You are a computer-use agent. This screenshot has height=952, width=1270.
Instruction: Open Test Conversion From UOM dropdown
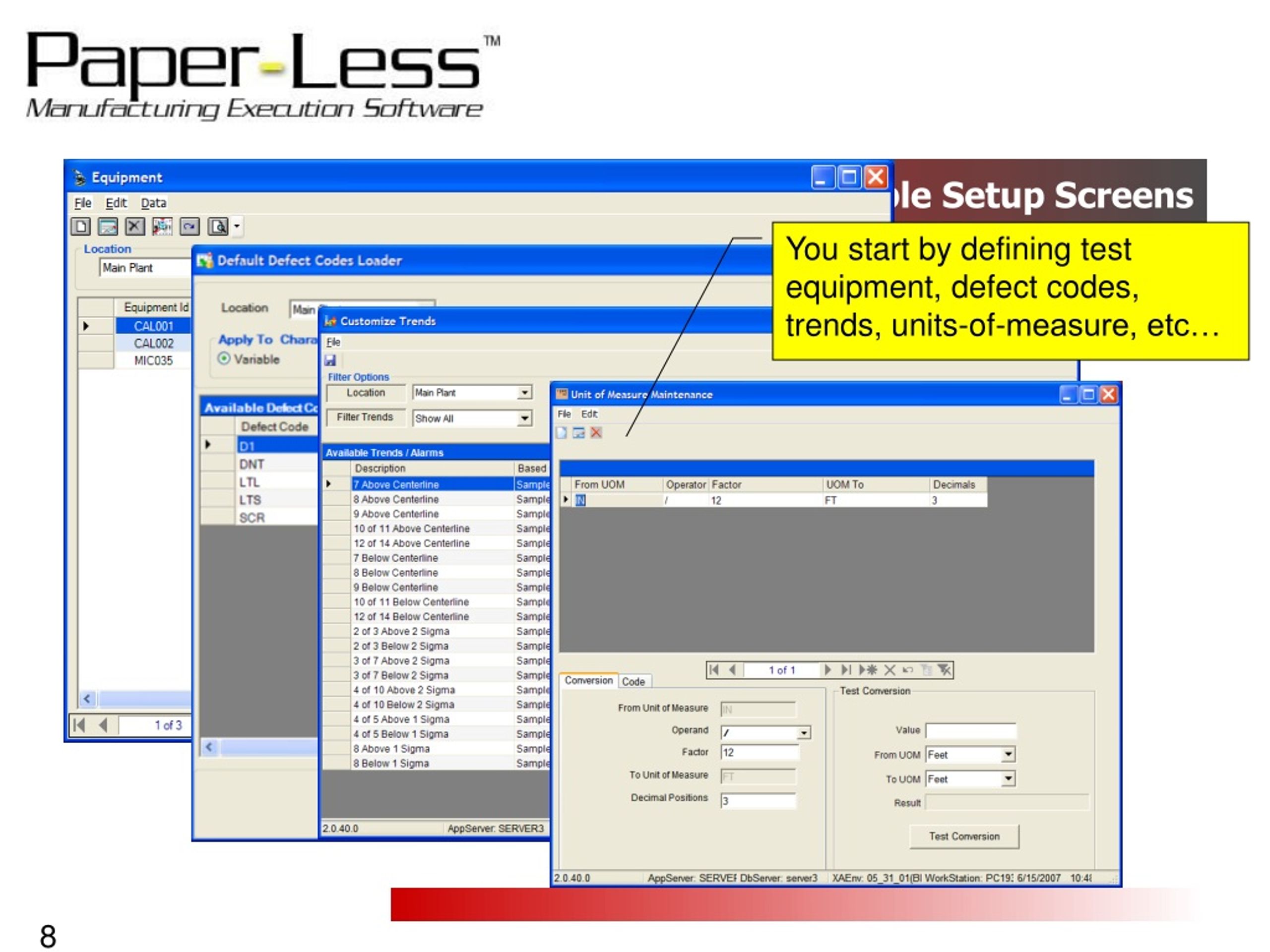point(1008,755)
